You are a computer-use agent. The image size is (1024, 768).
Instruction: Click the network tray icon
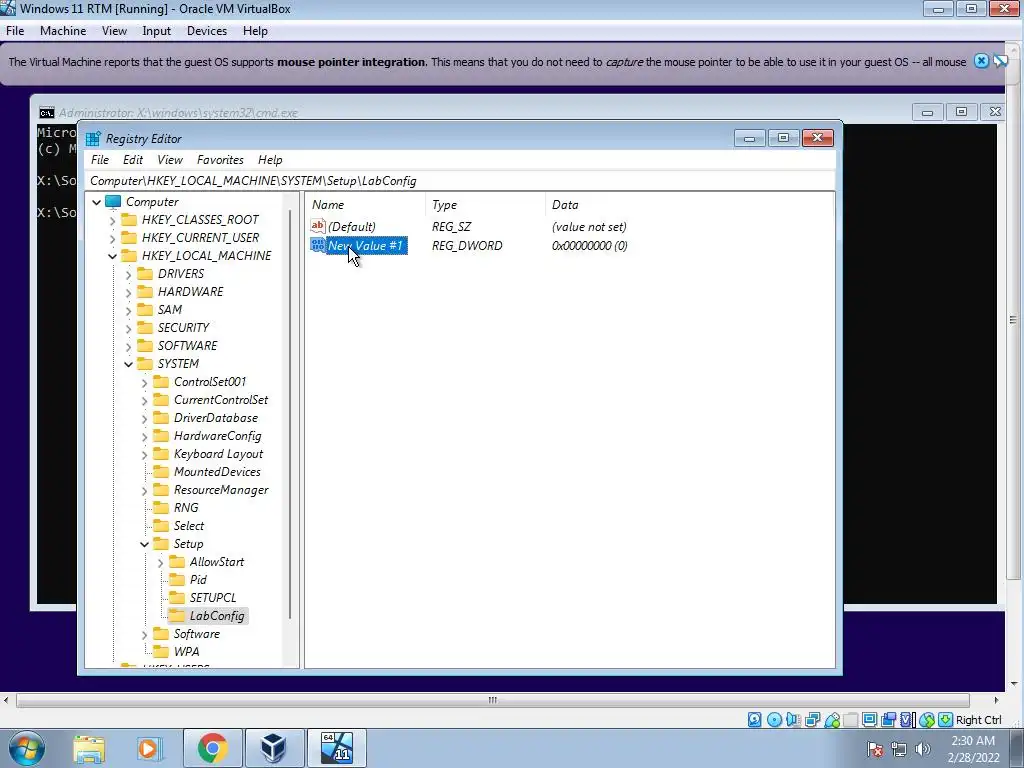coord(899,749)
